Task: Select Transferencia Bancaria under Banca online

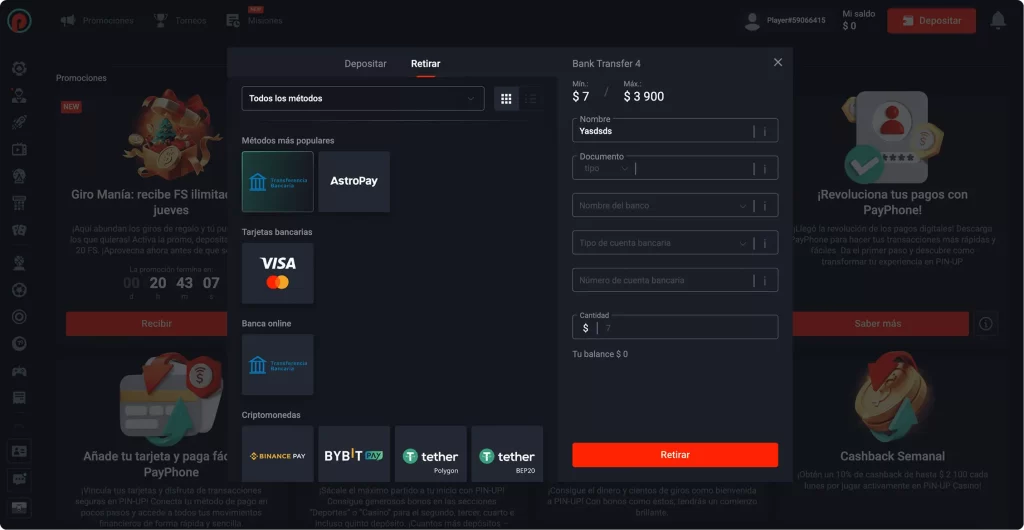Action: 277,365
